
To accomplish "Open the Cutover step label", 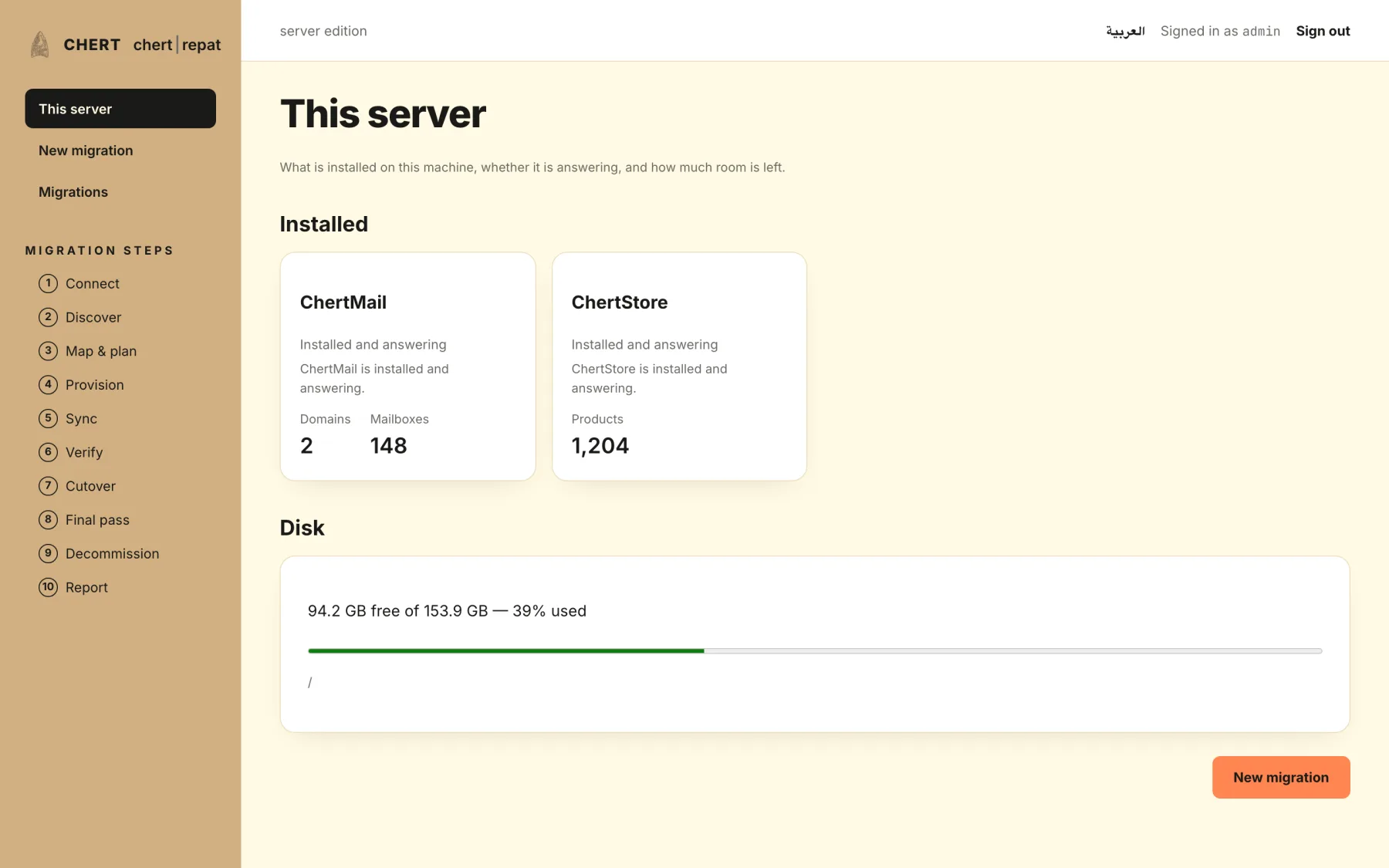I will [90, 486].
